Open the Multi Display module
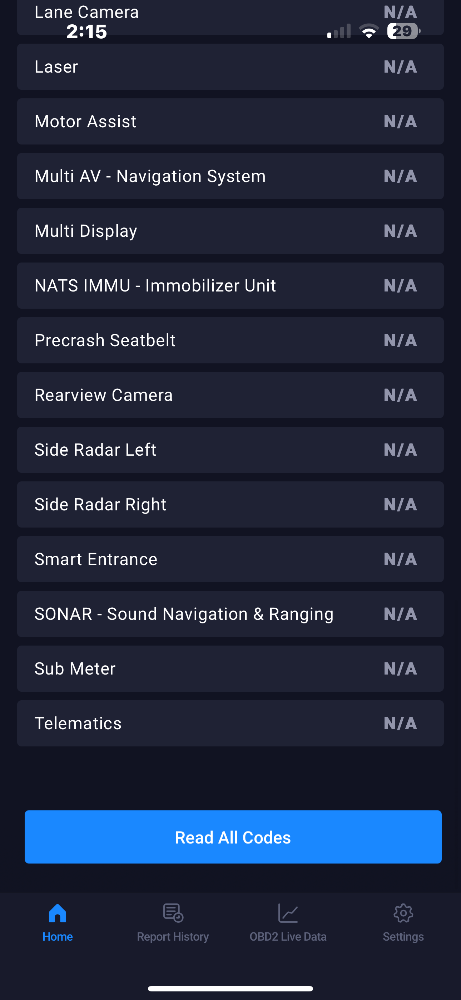The image size is (461, 1000). point(230,231)
